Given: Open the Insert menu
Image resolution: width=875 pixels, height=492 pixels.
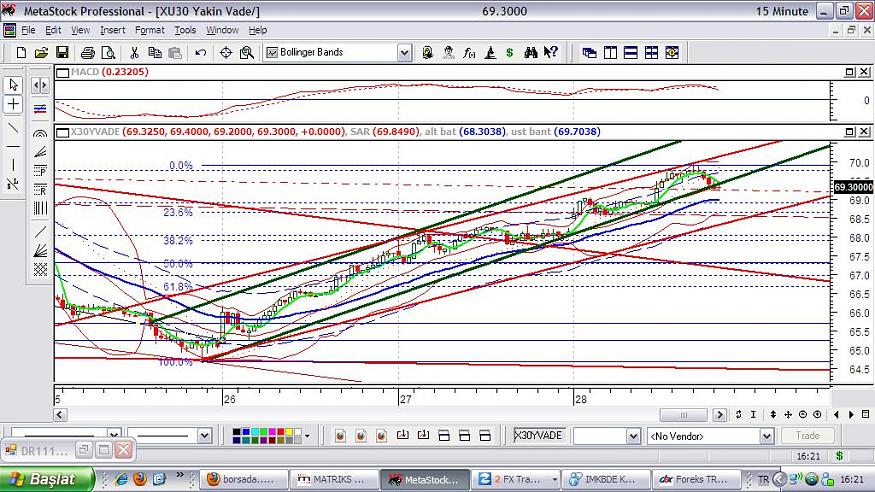Looking at the screenshot, I should pyautogui.click(x=113, y=30).
